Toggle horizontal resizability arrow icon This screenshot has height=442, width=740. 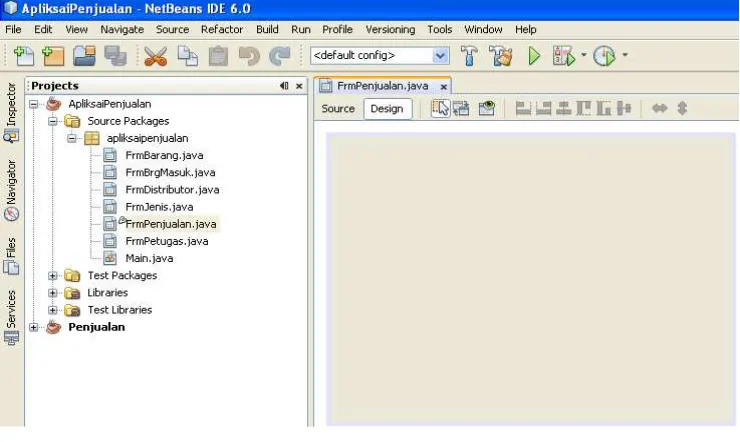tap(659, 108)
